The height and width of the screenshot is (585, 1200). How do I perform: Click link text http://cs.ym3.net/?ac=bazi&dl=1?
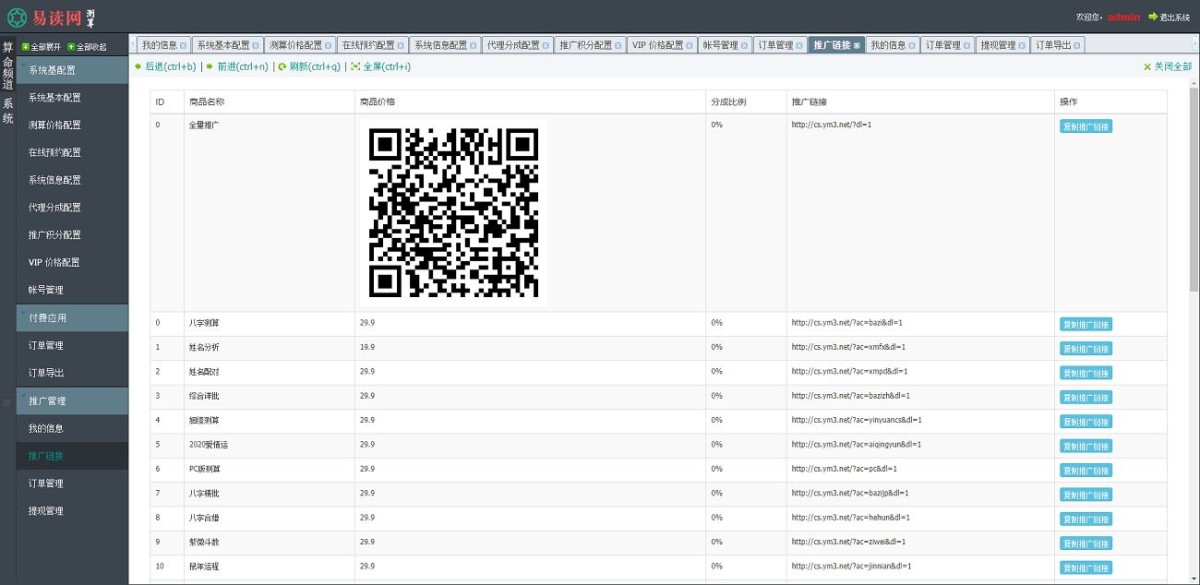point(846,323)
